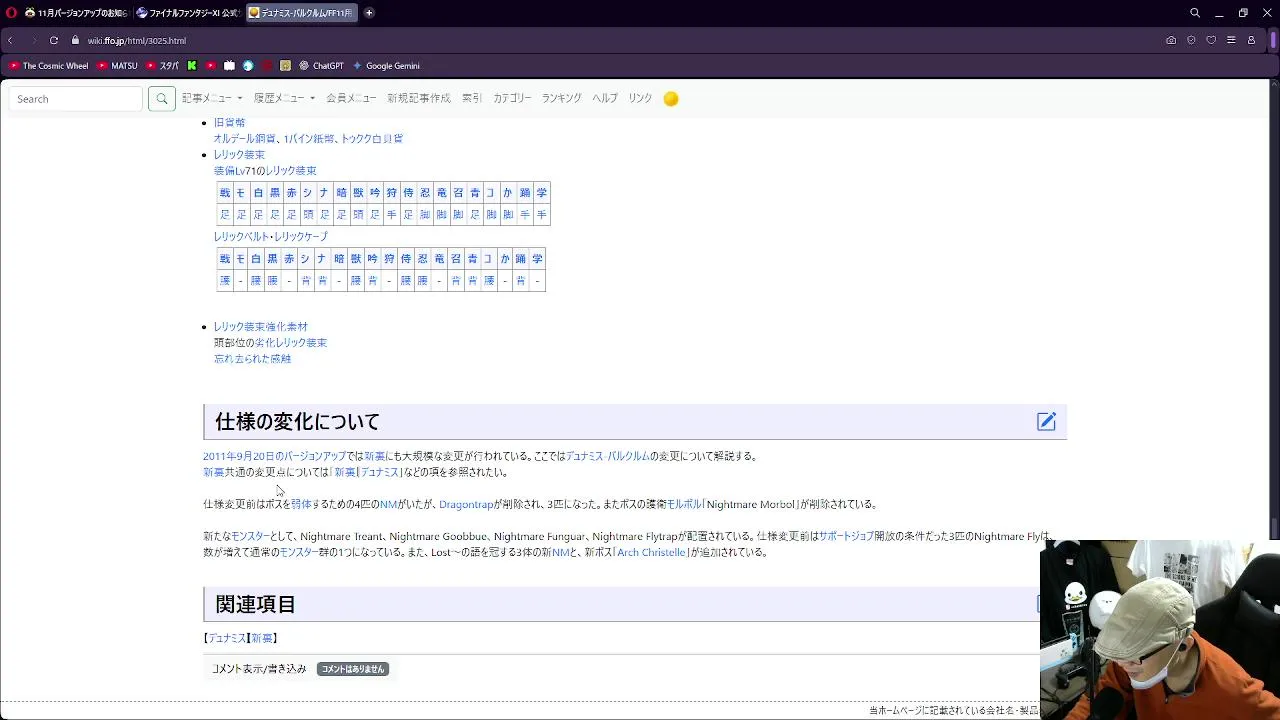Click the address bar URL wiki.ffo.jp
The width and height of the screenshot is (1280, 720).
[x=136, y=41]
